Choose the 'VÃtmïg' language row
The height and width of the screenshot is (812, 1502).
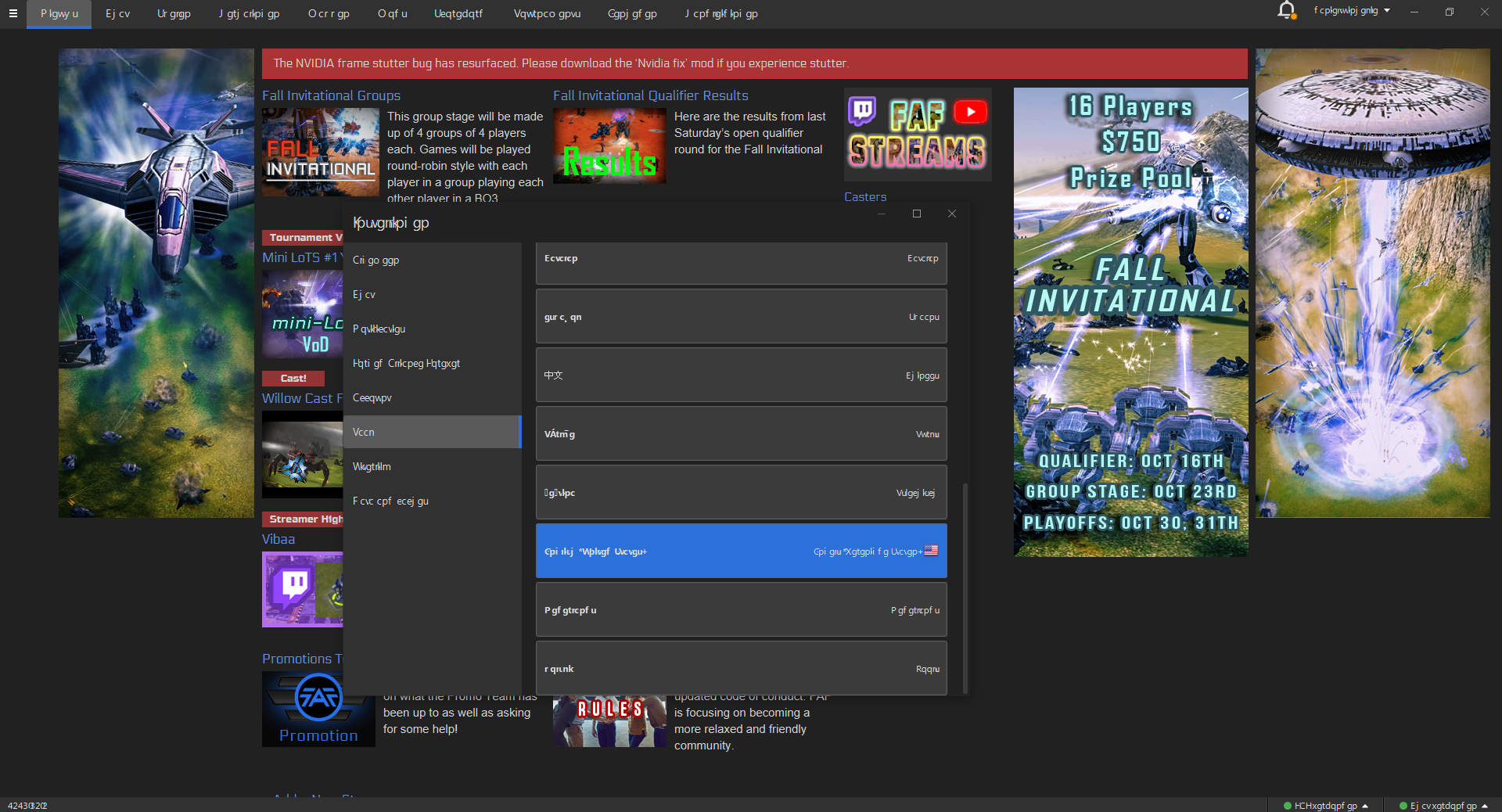coord(741,433)
